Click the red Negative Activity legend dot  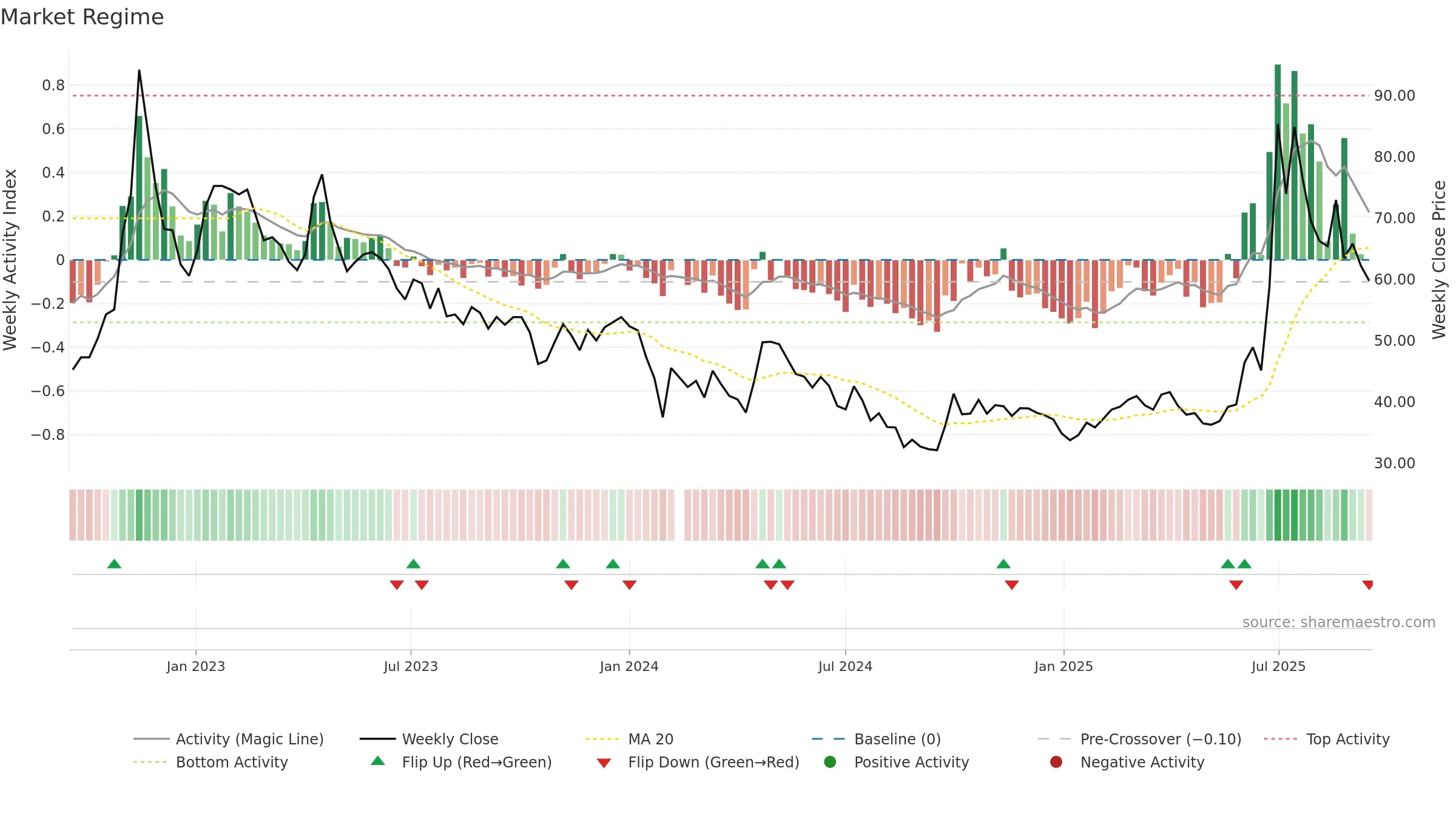click(1056, 762)
